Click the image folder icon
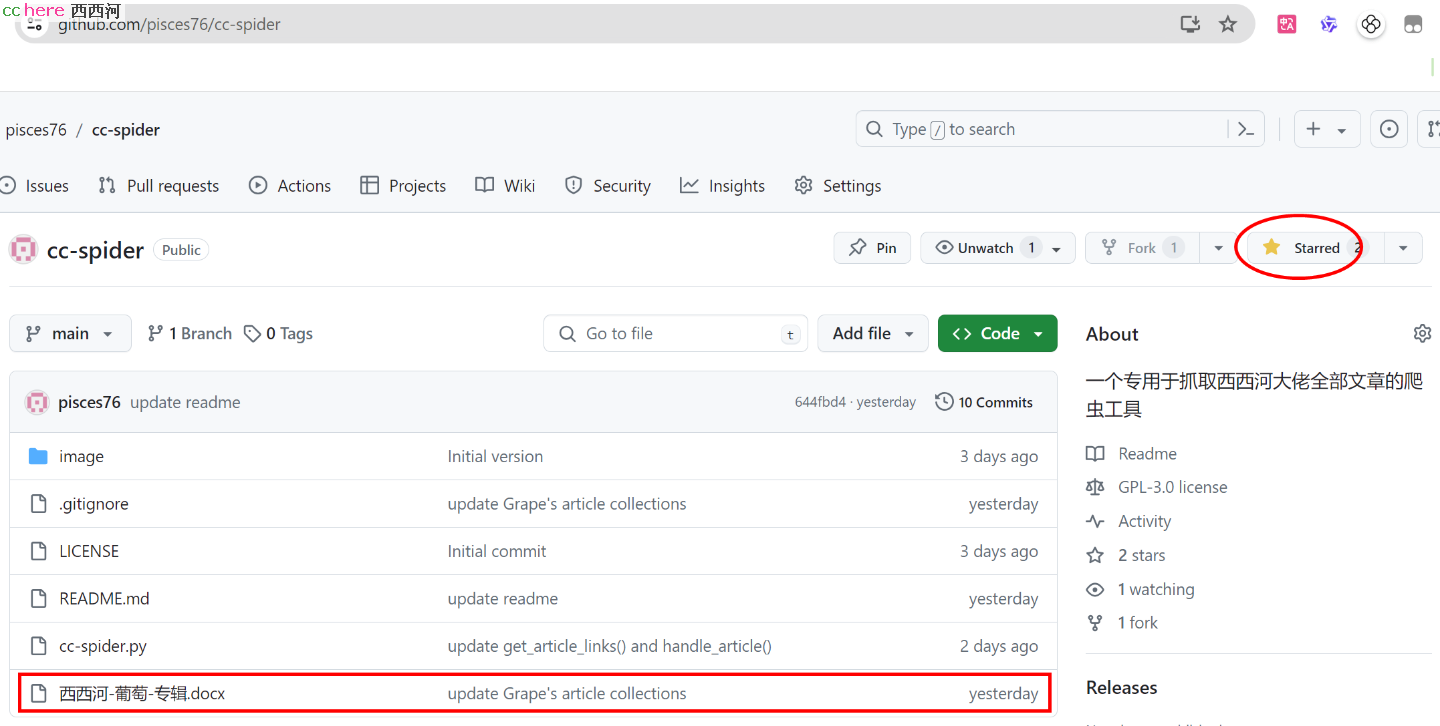 point(38,456)
